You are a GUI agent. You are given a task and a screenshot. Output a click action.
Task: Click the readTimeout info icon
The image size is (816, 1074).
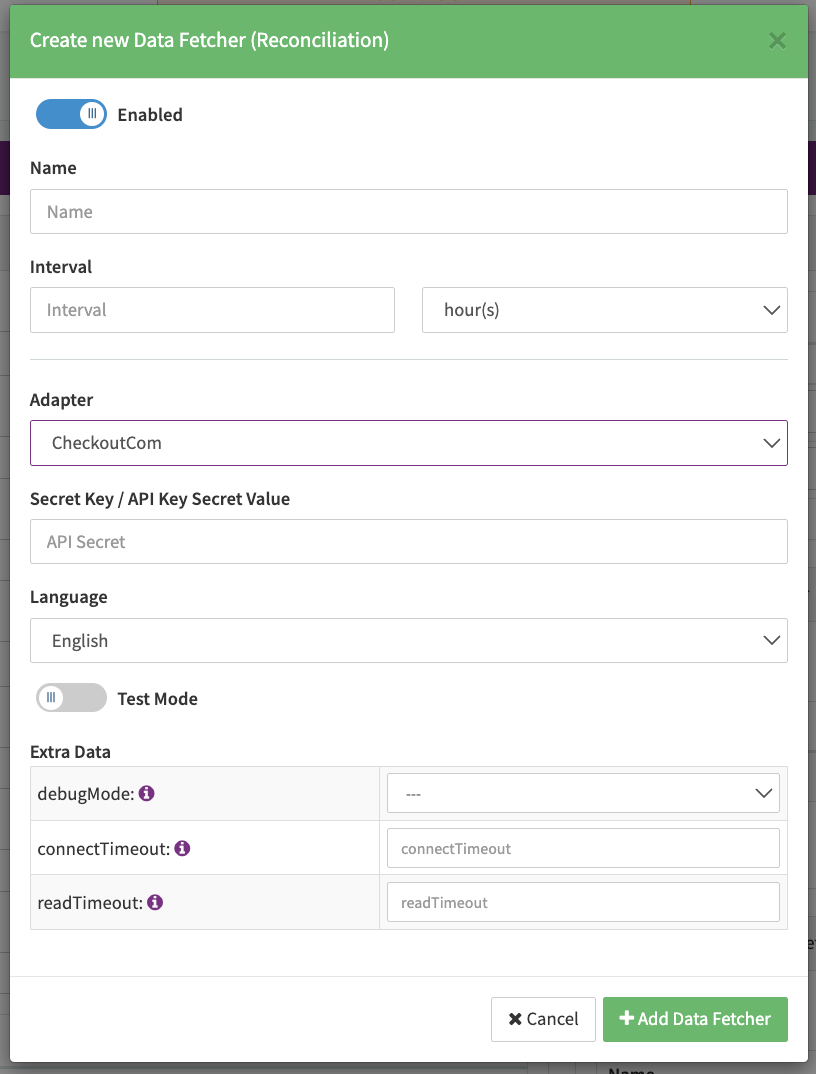(x=155, y=902)
